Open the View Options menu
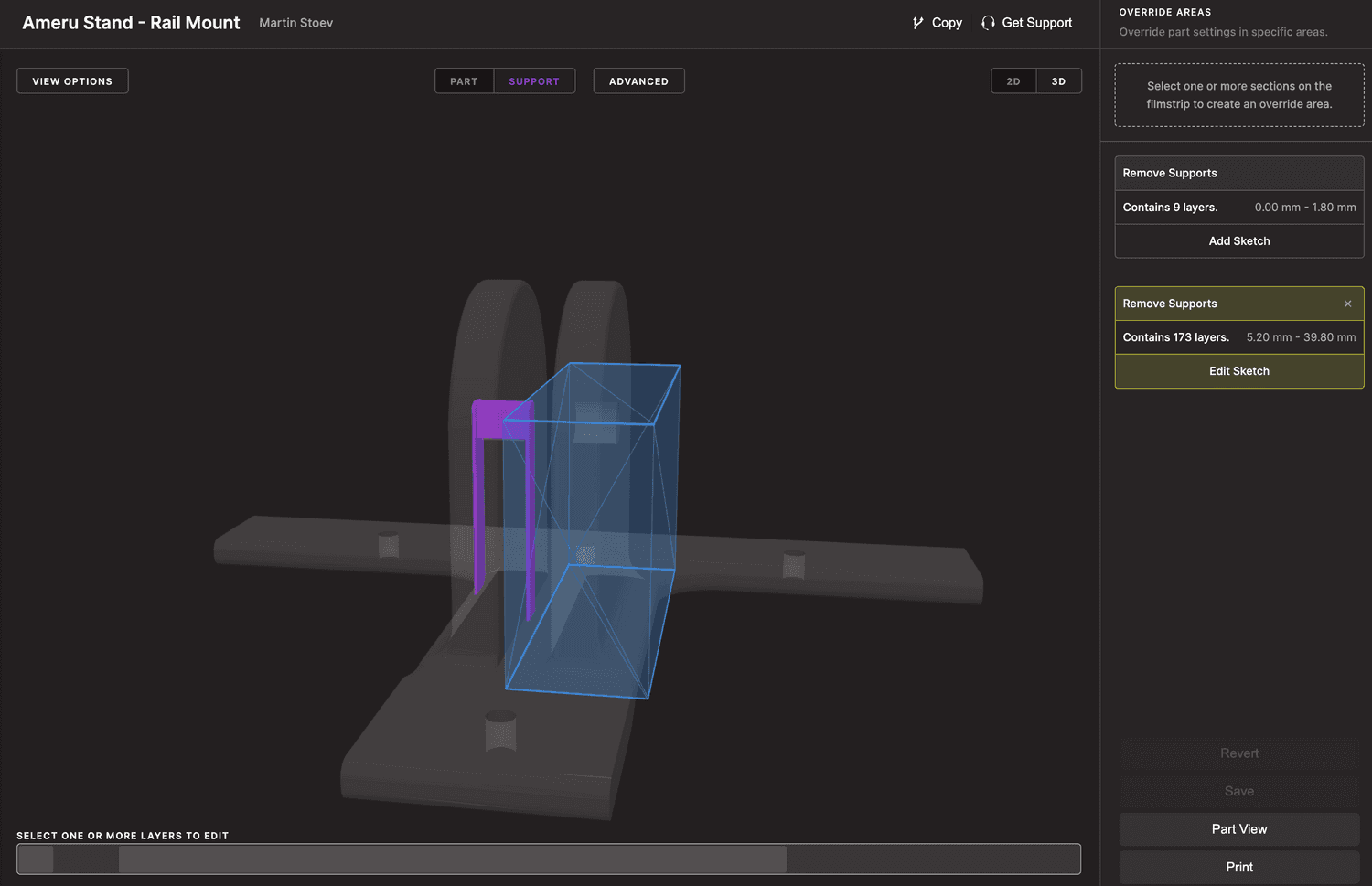This screenshot has height=886, width=1372. (x=72, y=81)
